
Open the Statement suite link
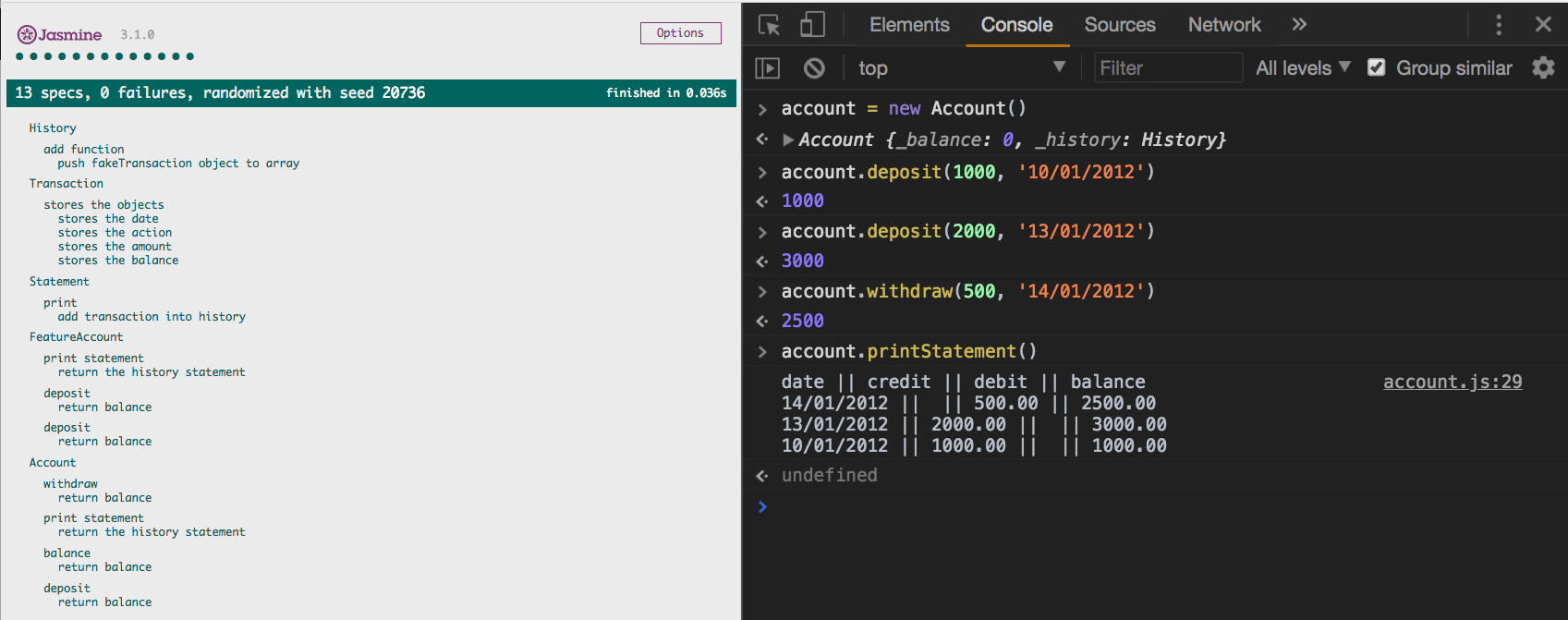click(x=59, y=282)
